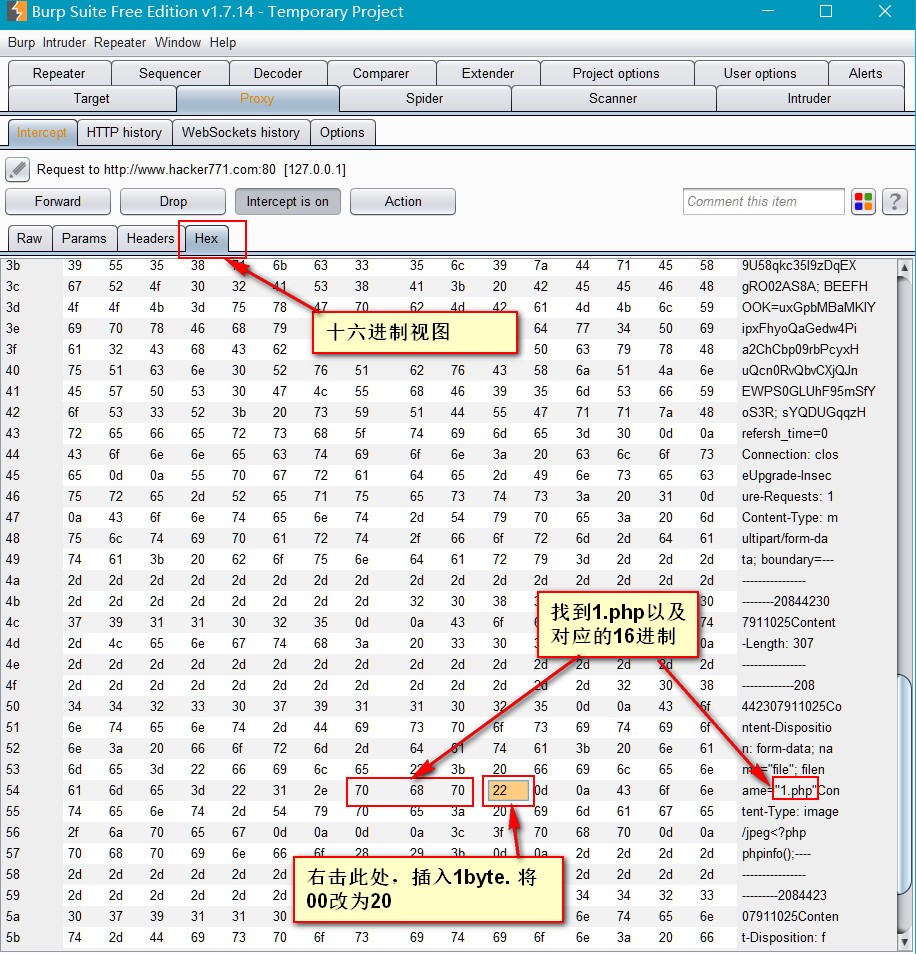The height and width of the screenshot is (954, 916).
Task: Click the scrollbar up arrow
Action: pos(904,267)
